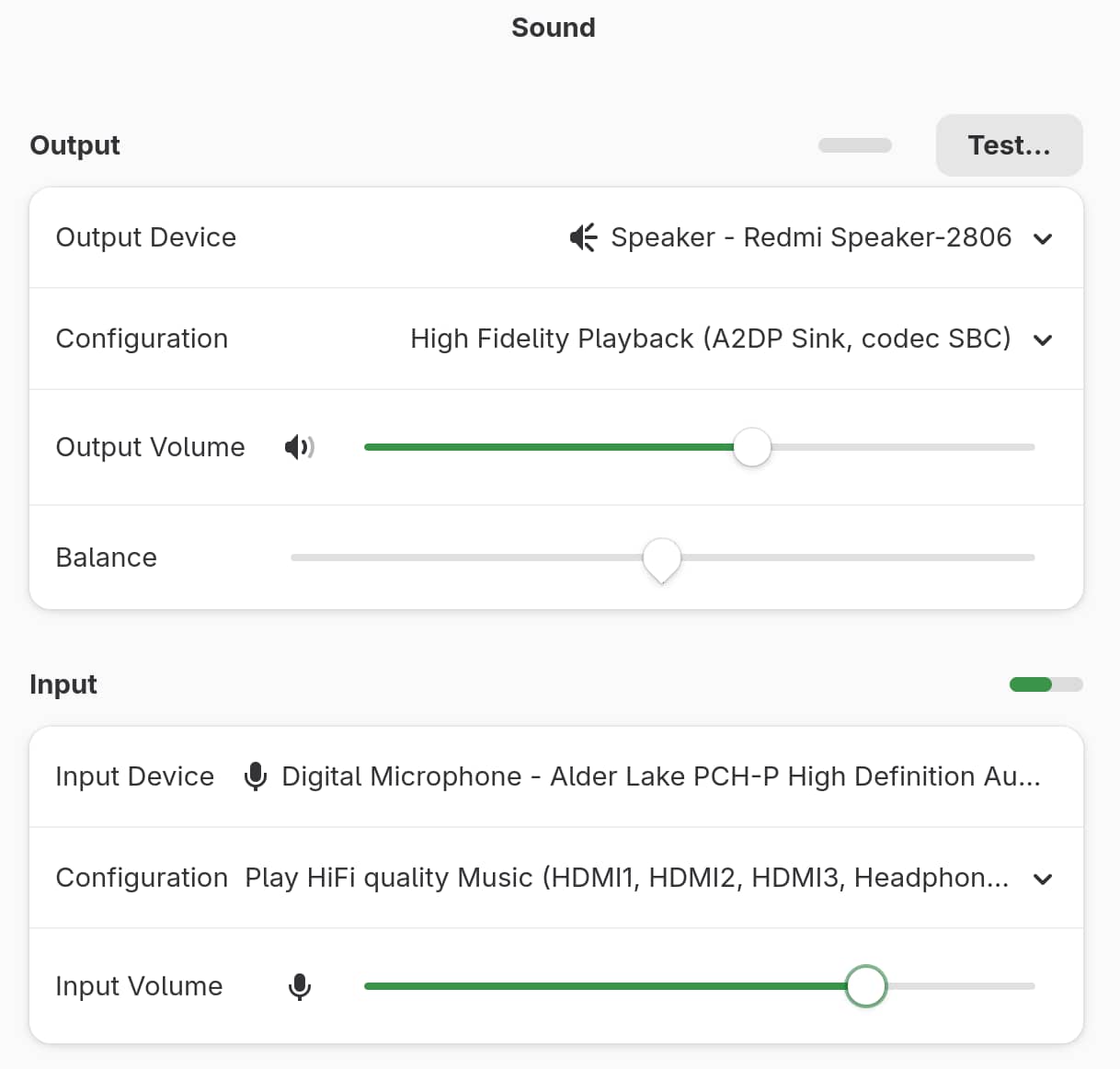Click the Output section heading
Image resolution: width=1120 pixels, height=1069 pixels.
pyautogui.click(x=75, y=145)
